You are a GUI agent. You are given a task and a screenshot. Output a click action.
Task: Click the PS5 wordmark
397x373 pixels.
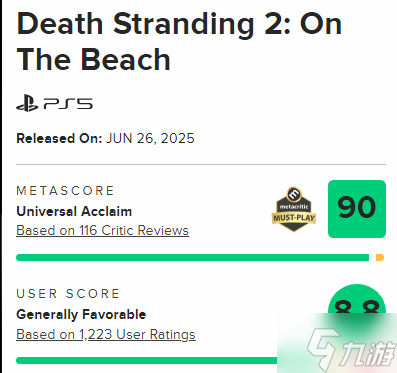(x=68, y=104)
